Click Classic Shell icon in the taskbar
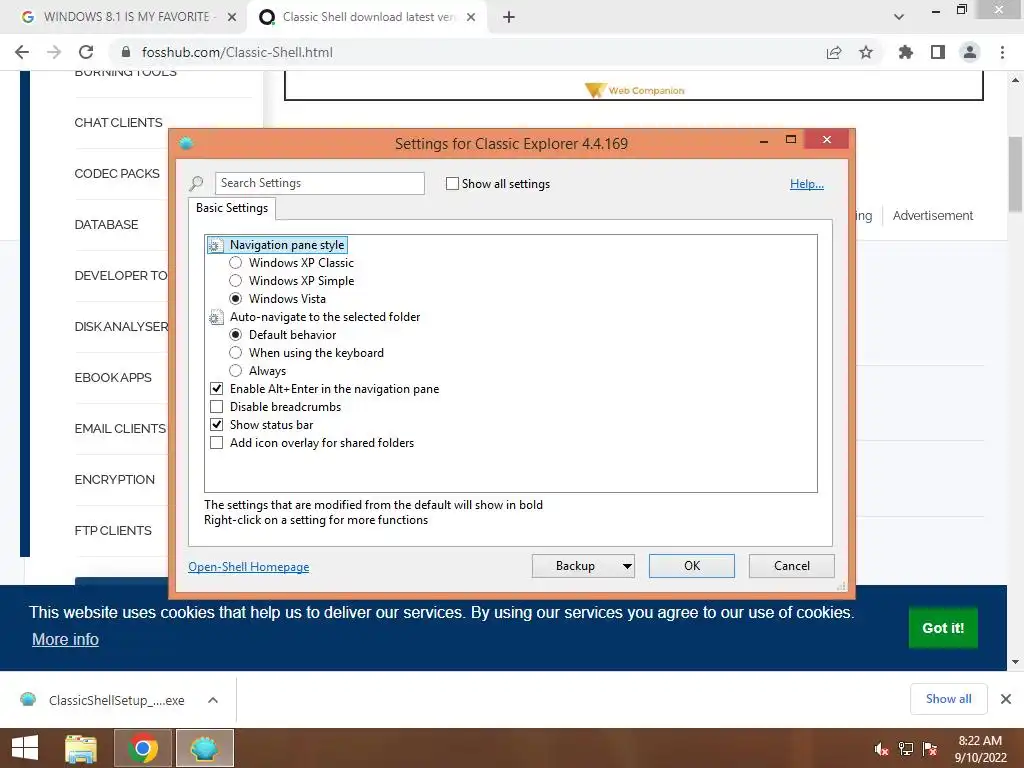This screenshot has height=768, width=1024. click(x=204, y=748)
